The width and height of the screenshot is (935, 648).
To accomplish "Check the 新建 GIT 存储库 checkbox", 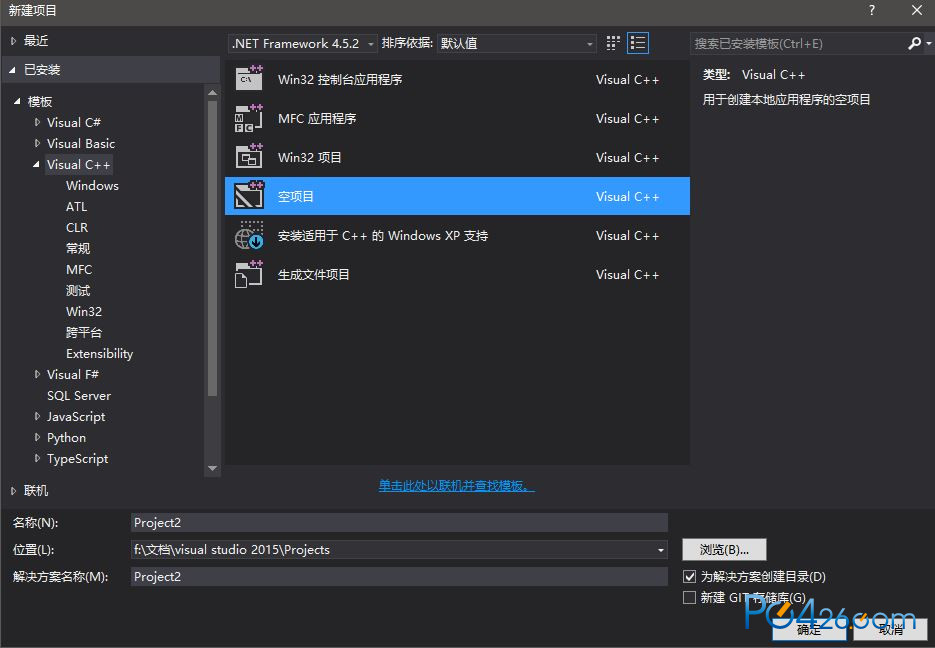I will click(689, 597).
